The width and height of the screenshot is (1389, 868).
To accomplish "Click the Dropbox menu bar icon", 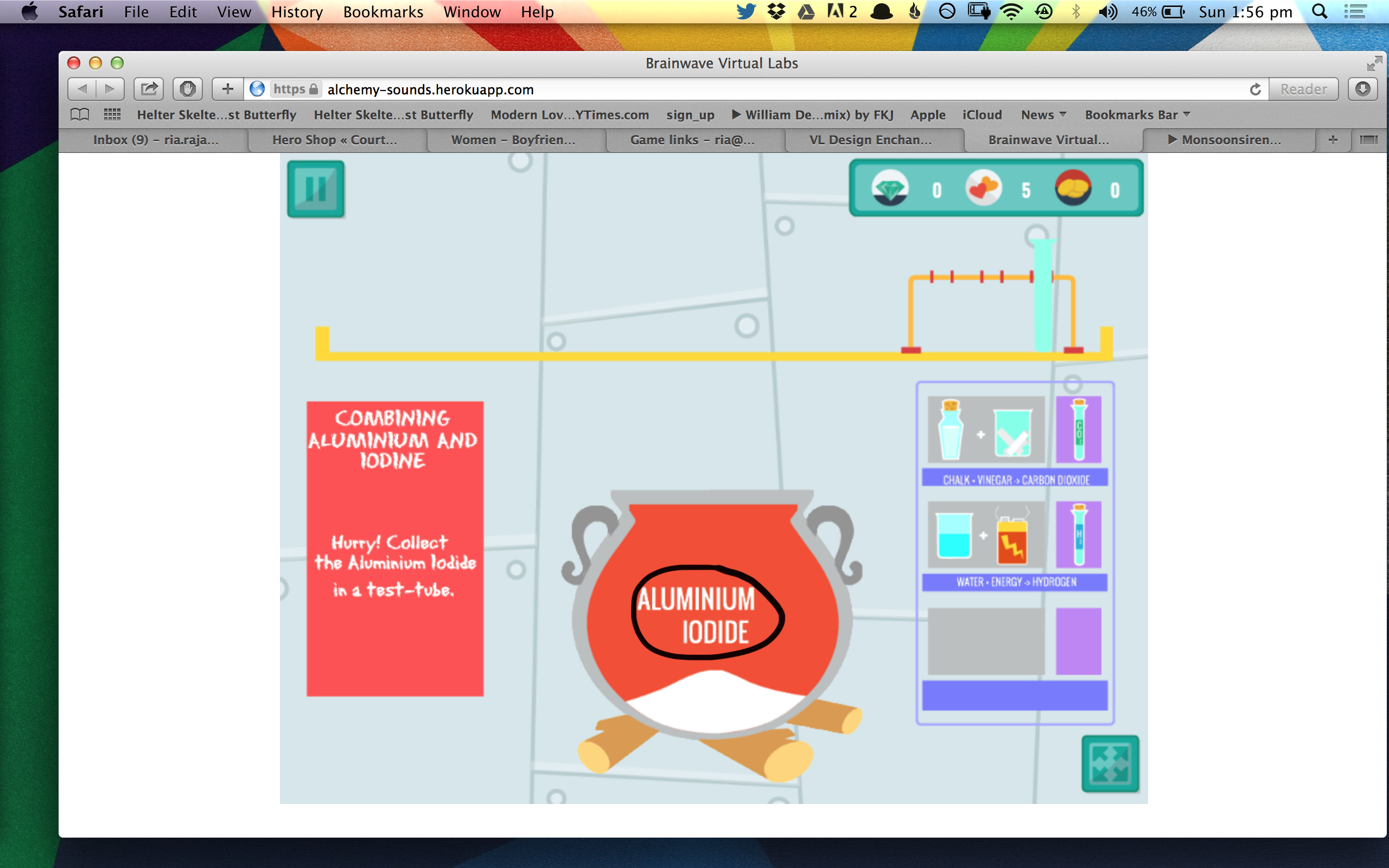I will tap(776, 11).
